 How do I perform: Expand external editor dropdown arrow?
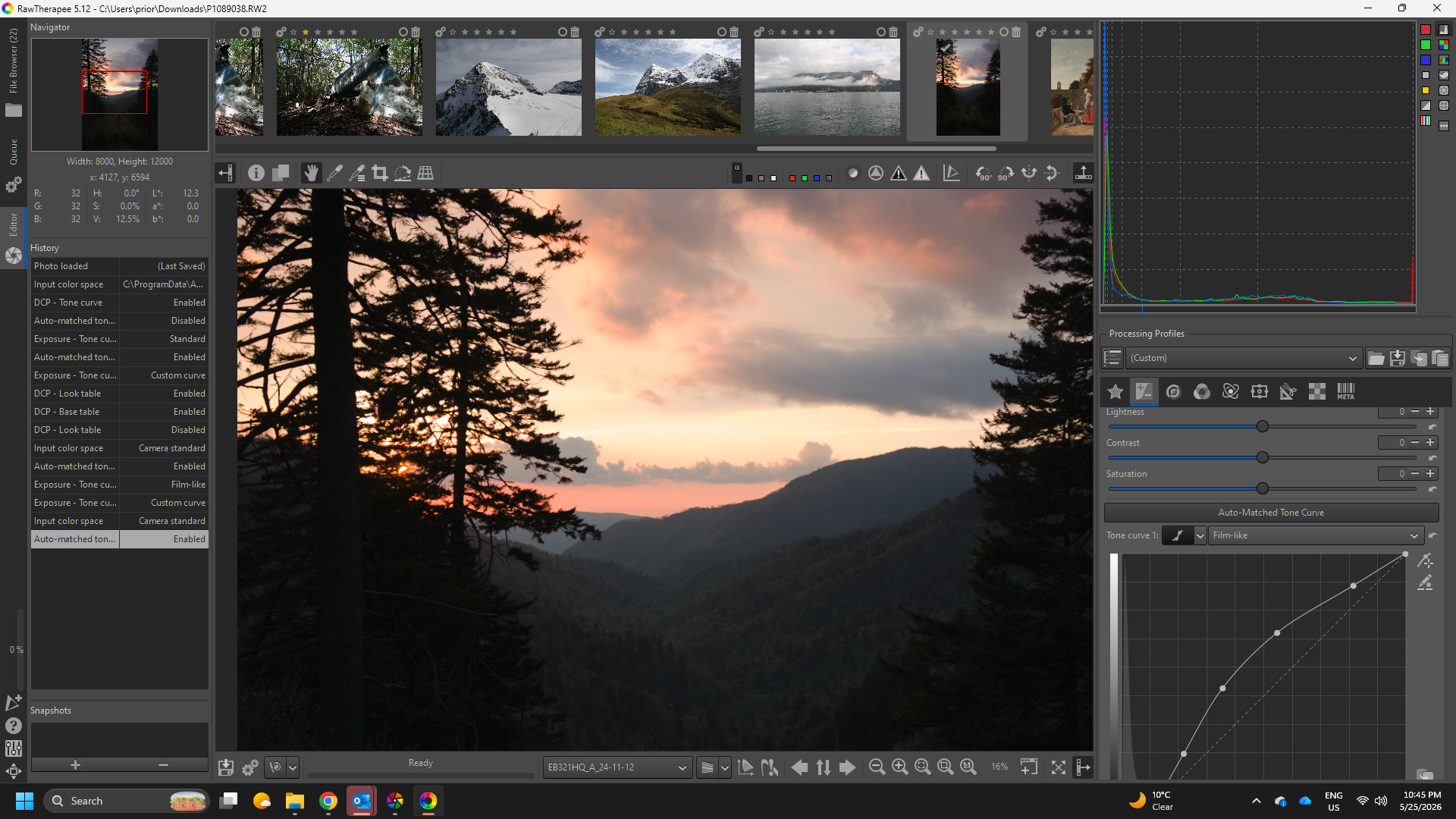click(292, 767)
